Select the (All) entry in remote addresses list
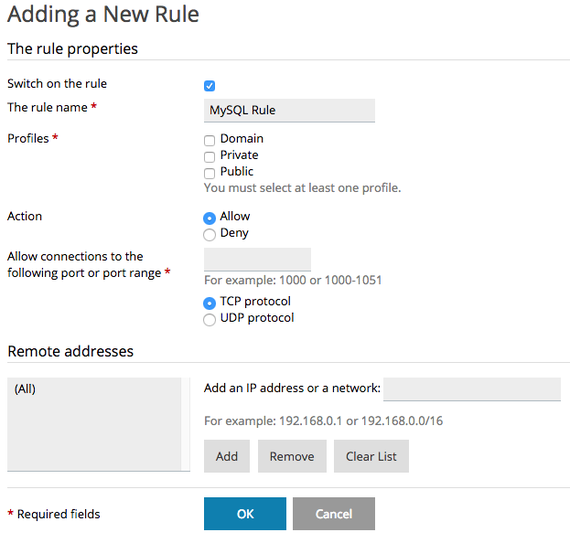 click(25, 389)
